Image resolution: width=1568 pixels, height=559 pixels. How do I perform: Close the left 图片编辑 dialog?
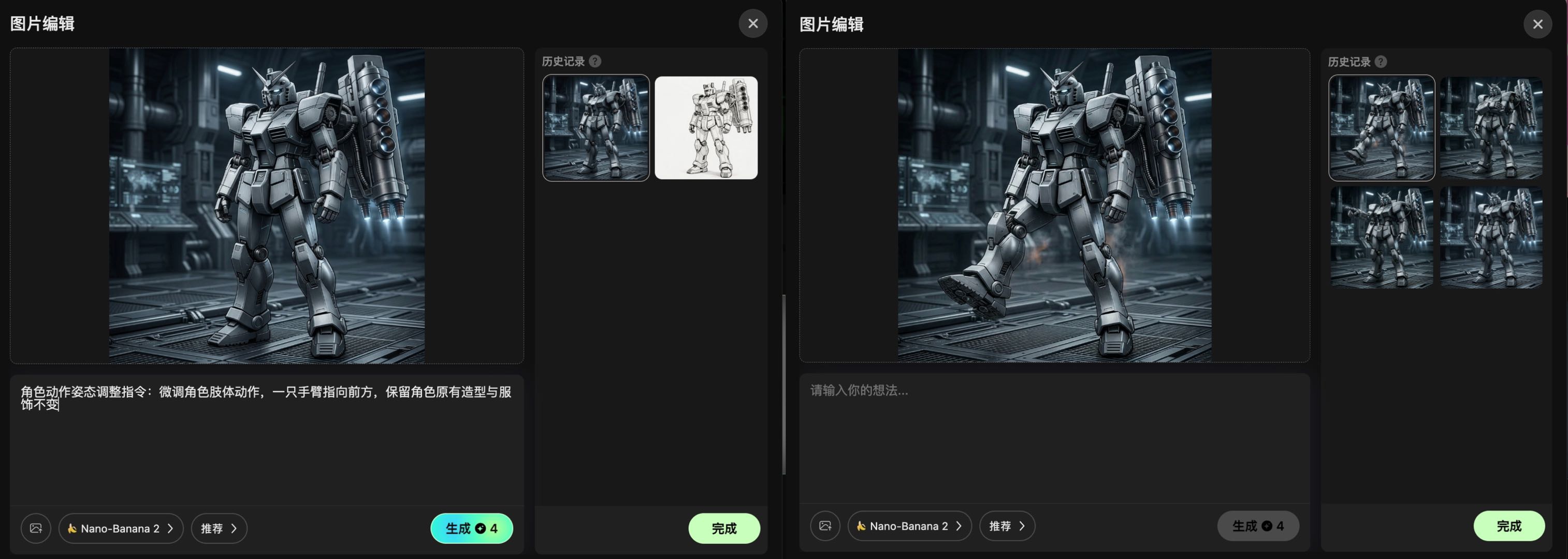(753, 24)
